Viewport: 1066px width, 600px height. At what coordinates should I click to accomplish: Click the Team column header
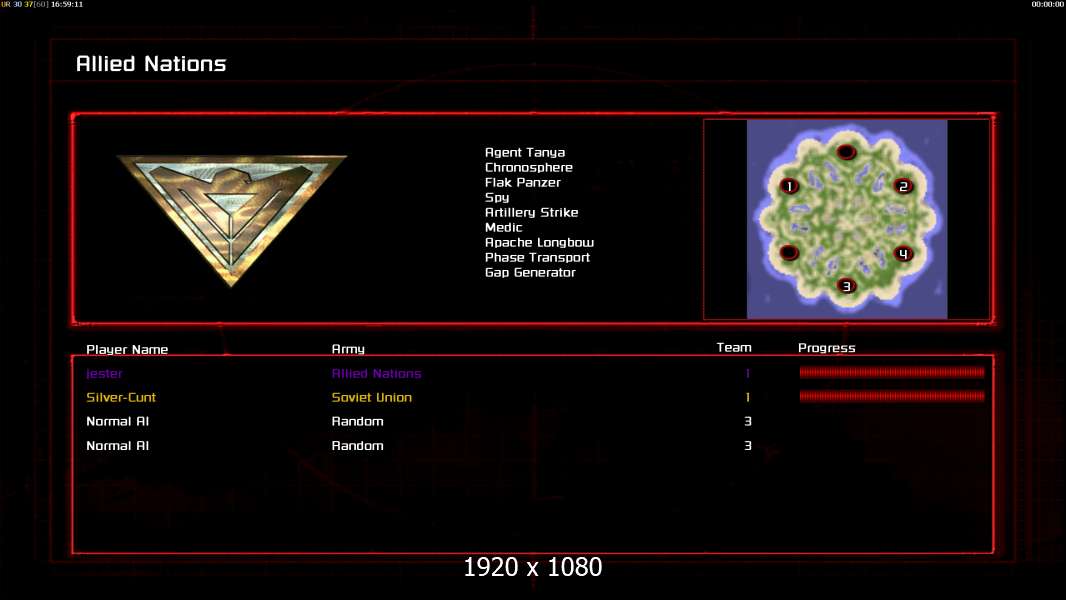point(734,347)
